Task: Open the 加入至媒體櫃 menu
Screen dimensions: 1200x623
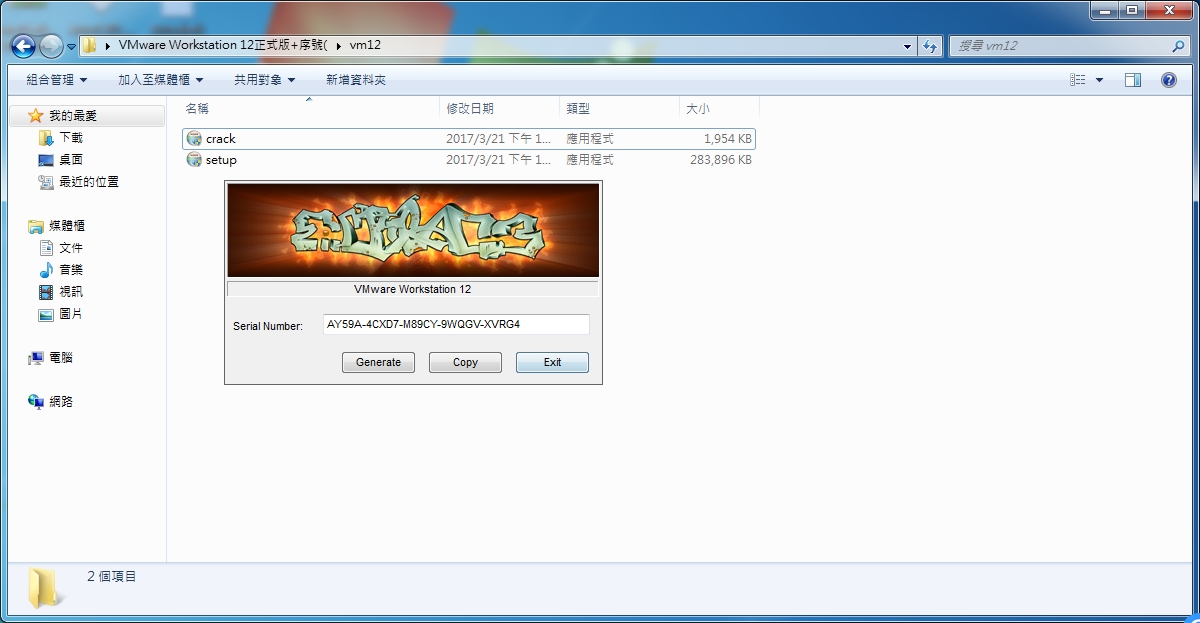Action: [x=160, y=79]
